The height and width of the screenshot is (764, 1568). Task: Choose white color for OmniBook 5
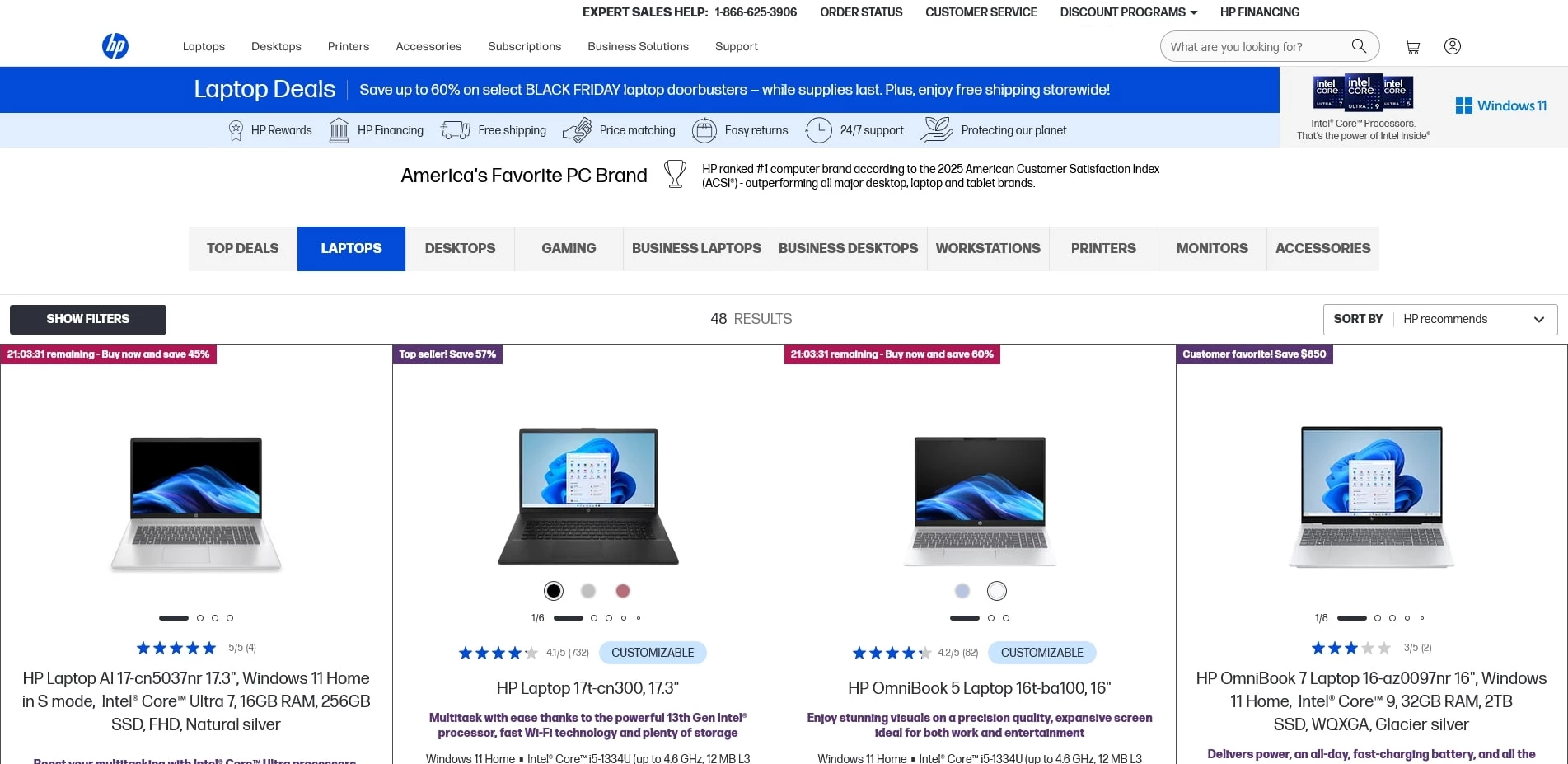997,591
